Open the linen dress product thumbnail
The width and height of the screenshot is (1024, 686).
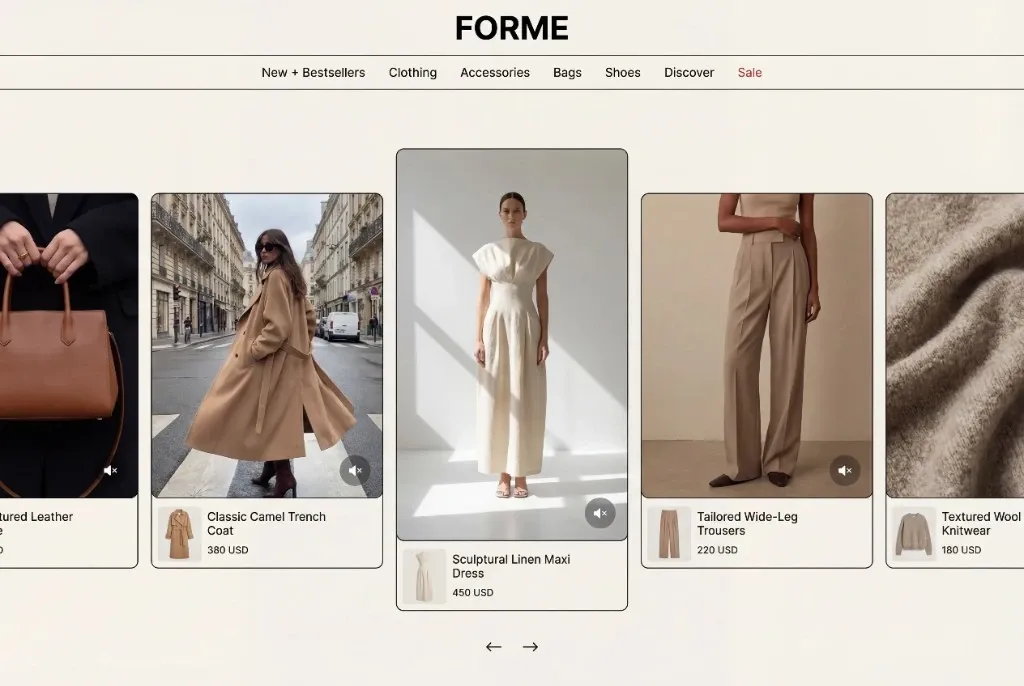click(424, 576)
